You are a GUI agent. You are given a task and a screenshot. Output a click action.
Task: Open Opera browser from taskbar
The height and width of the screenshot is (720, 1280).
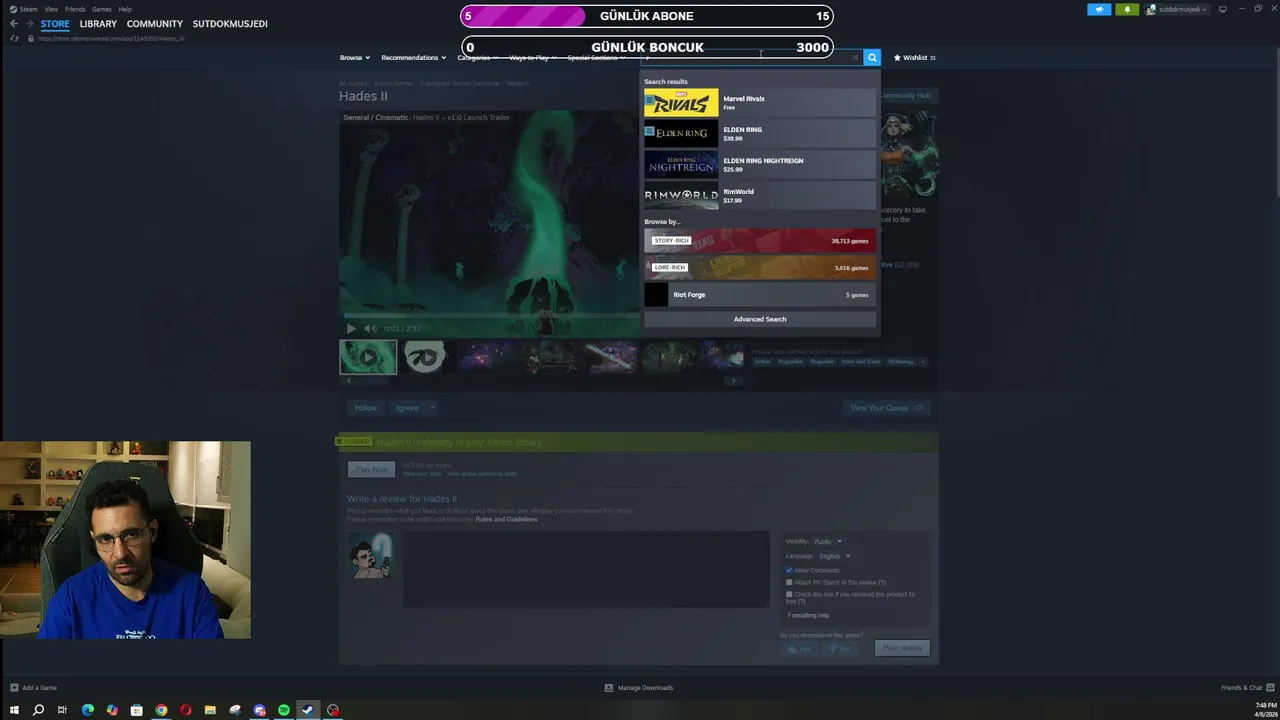pos(186,710)
